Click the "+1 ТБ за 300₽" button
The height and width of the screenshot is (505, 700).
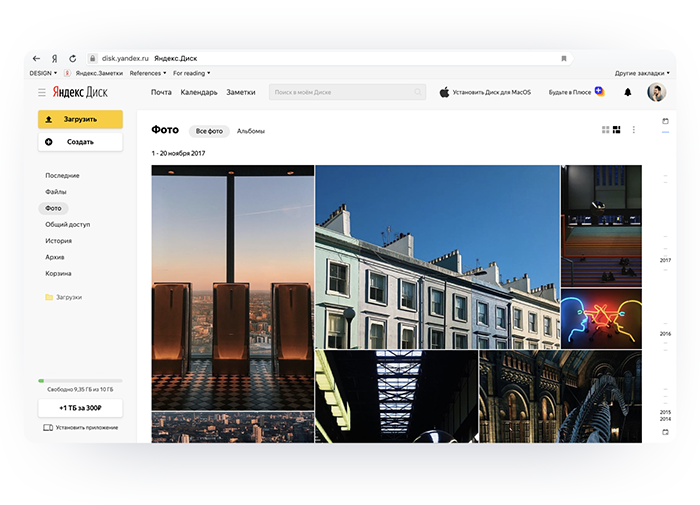(x=80, y=408)
